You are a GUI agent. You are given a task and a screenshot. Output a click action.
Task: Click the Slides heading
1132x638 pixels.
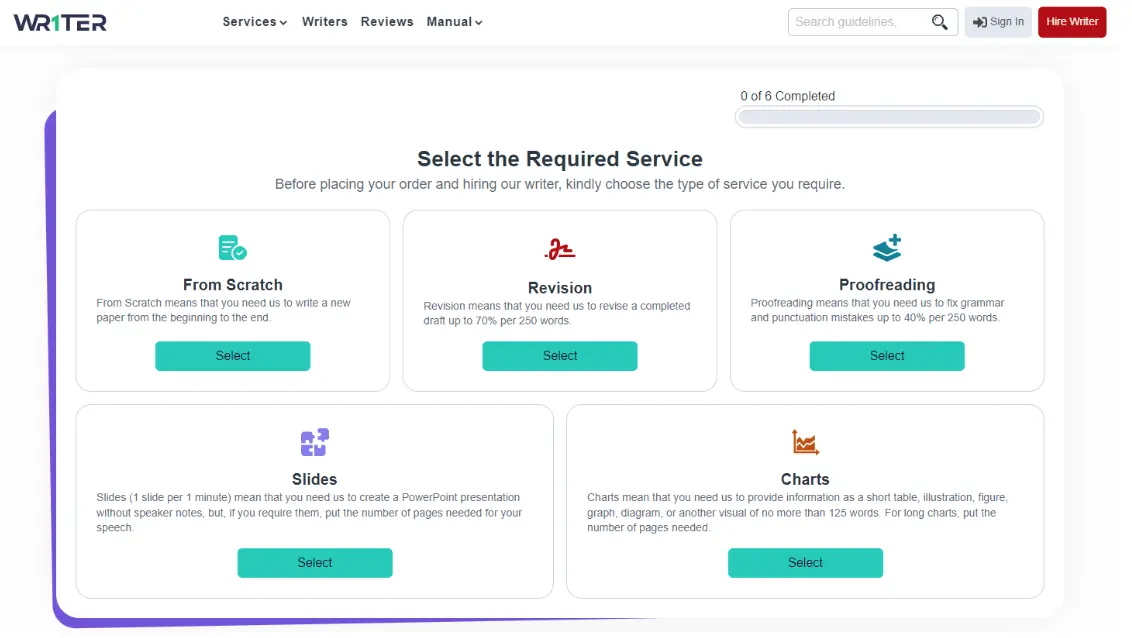[x=315, y=479]
